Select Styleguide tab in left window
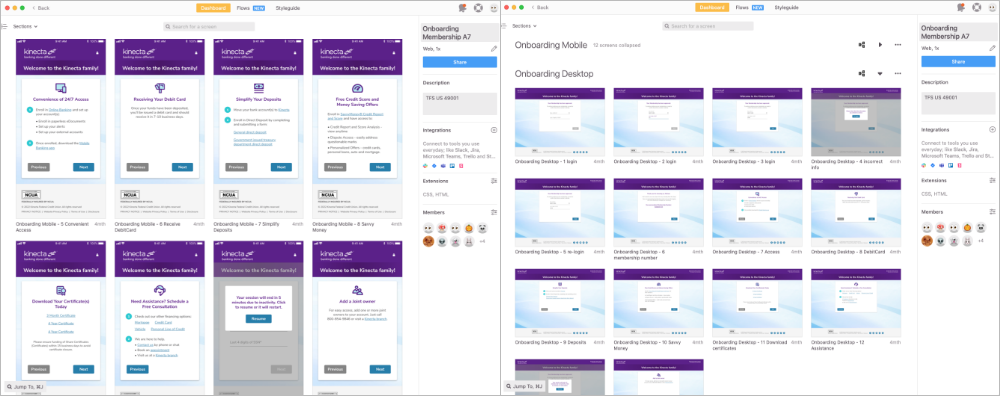Image resolution: width=1000 pixels, height=397 pixels. pyautogui.click(x=288, y=8)
